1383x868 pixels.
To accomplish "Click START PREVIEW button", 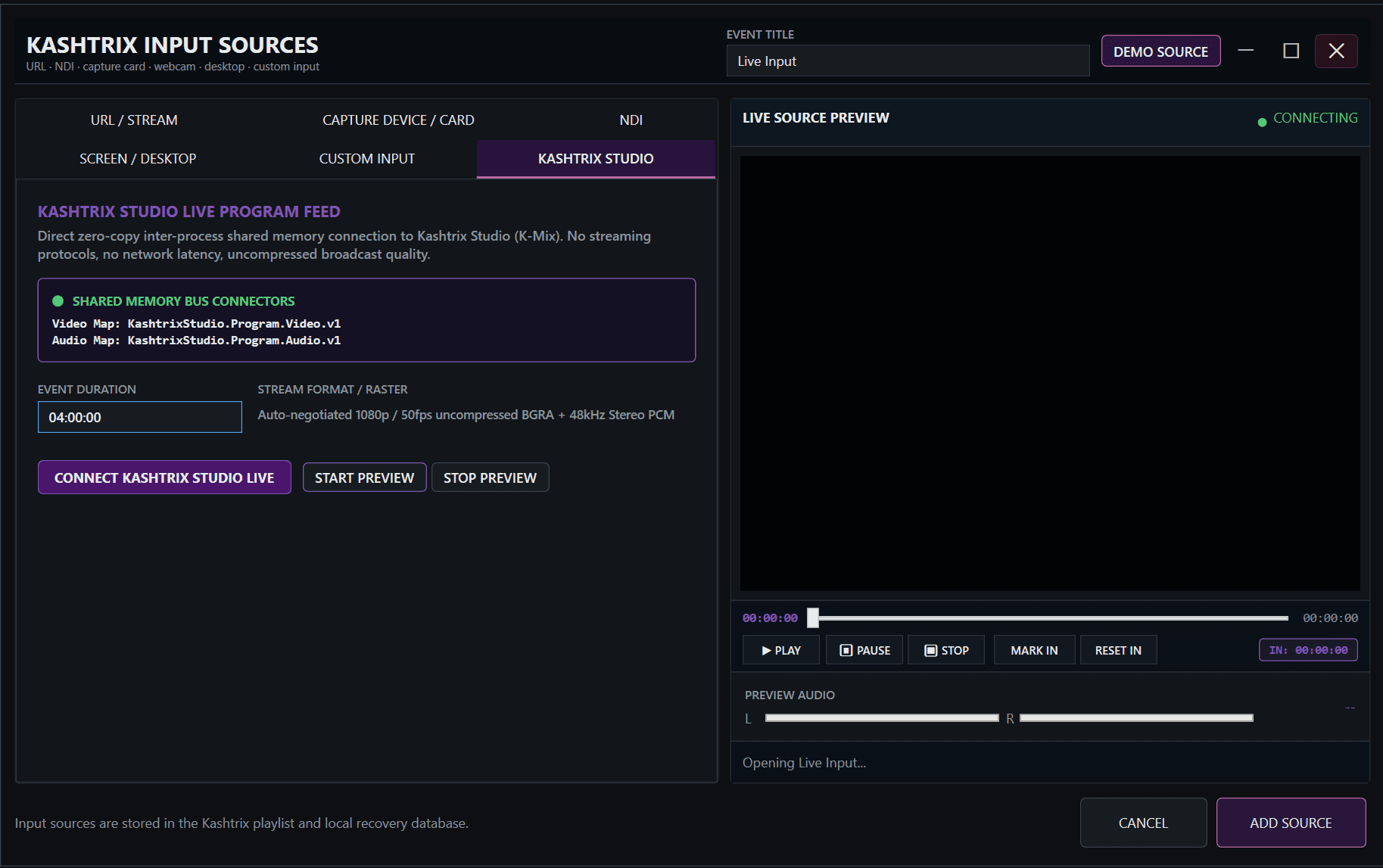I will click(364, 478).
